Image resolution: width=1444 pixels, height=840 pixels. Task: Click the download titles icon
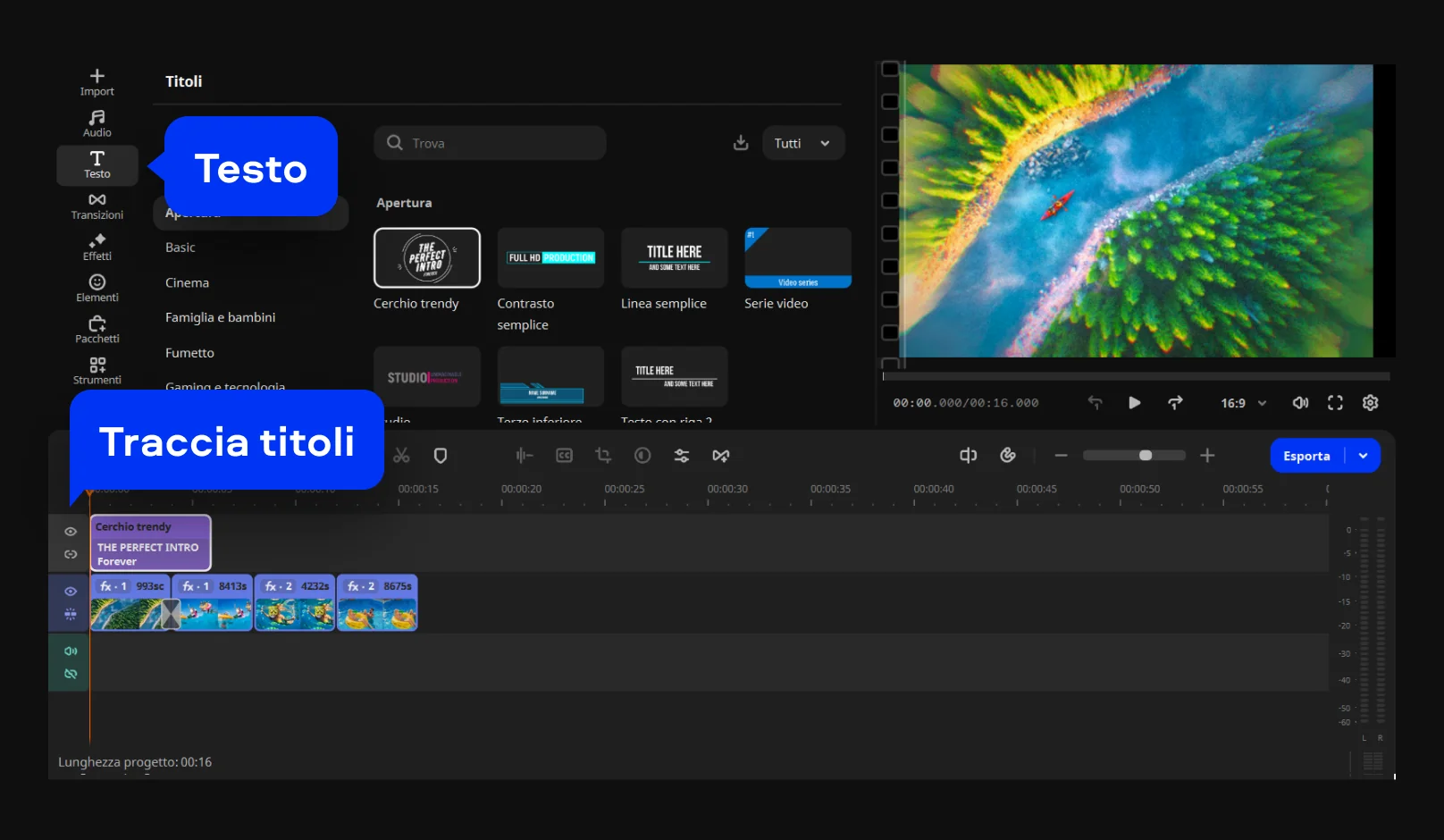(x=741, y=143)
